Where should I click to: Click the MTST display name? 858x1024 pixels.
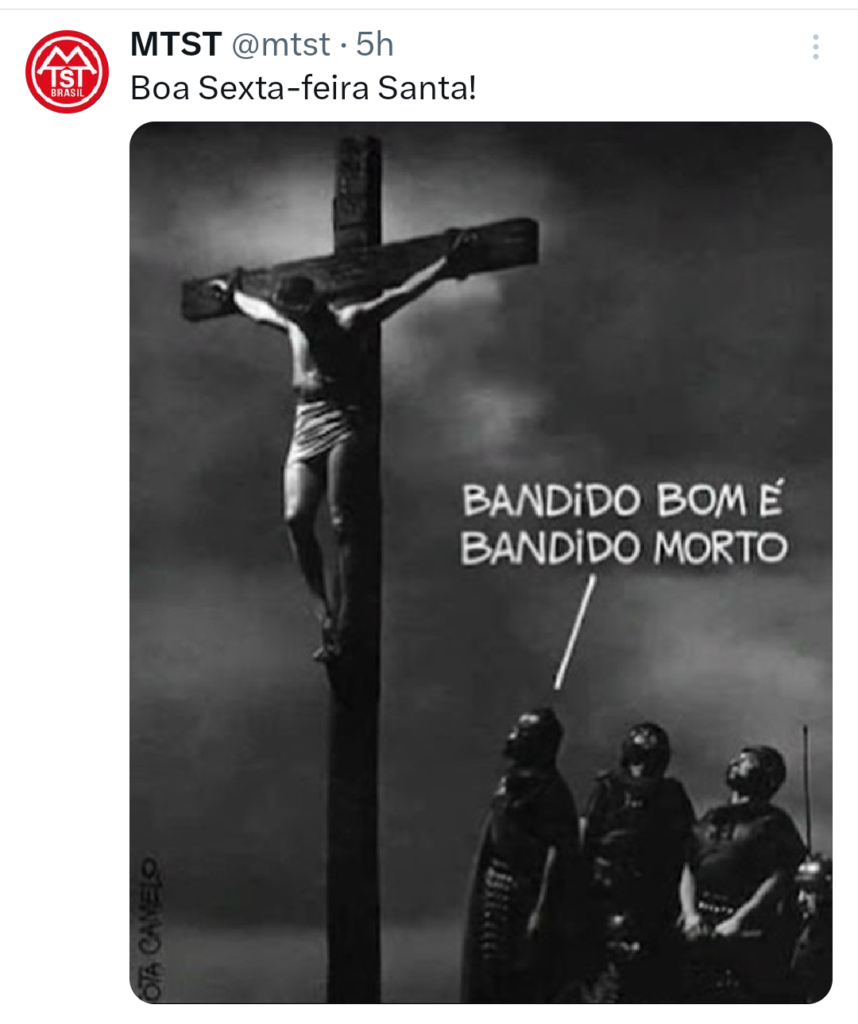(x=176, y=44)
